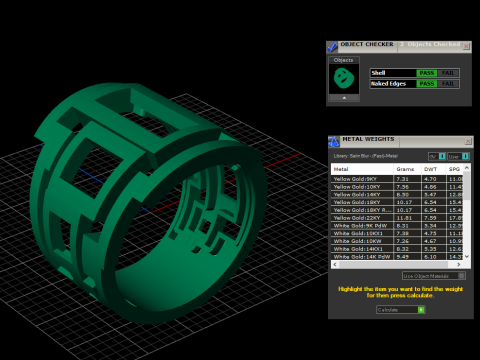The image size is (480, 360).
Task: Click the 4.86 DWT value
Action: (x=430, y=187)
